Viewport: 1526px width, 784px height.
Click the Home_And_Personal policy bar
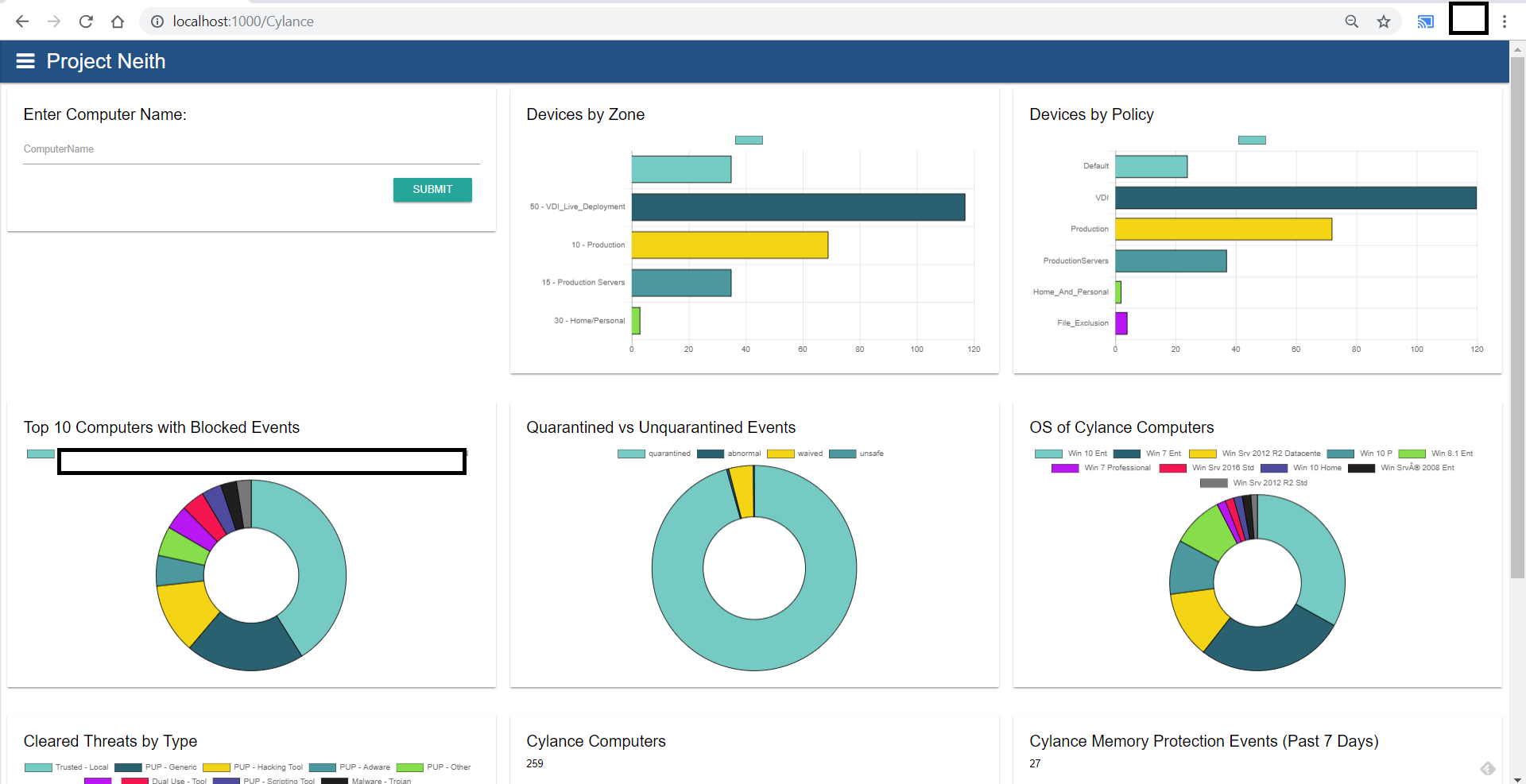[x=1118, y=292]
